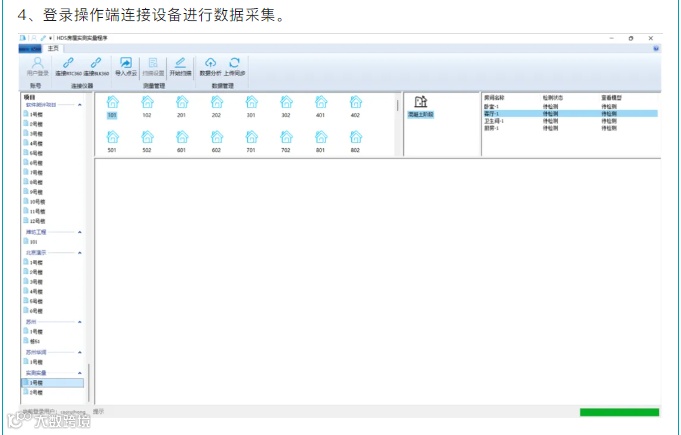Open quick access toolbar dropdown arrow
681x435 pixels.
(x=51, y=38)
